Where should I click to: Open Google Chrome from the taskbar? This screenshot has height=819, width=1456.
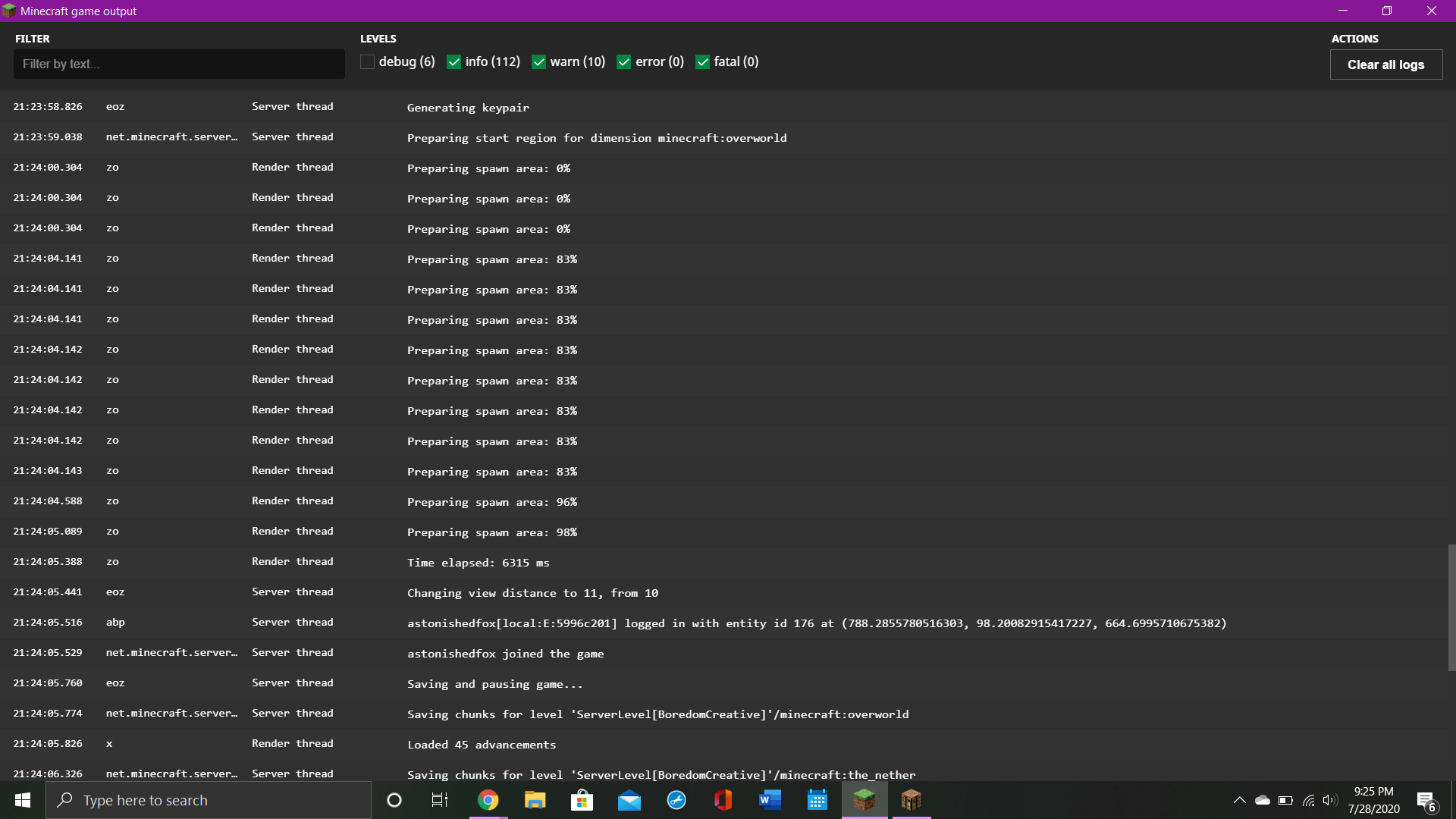[488, 800]
